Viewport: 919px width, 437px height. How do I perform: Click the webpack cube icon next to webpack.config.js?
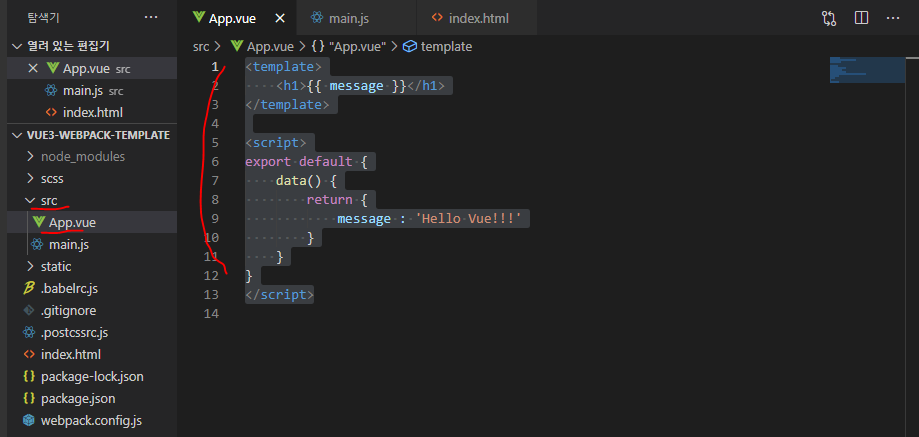click(29, 420)
